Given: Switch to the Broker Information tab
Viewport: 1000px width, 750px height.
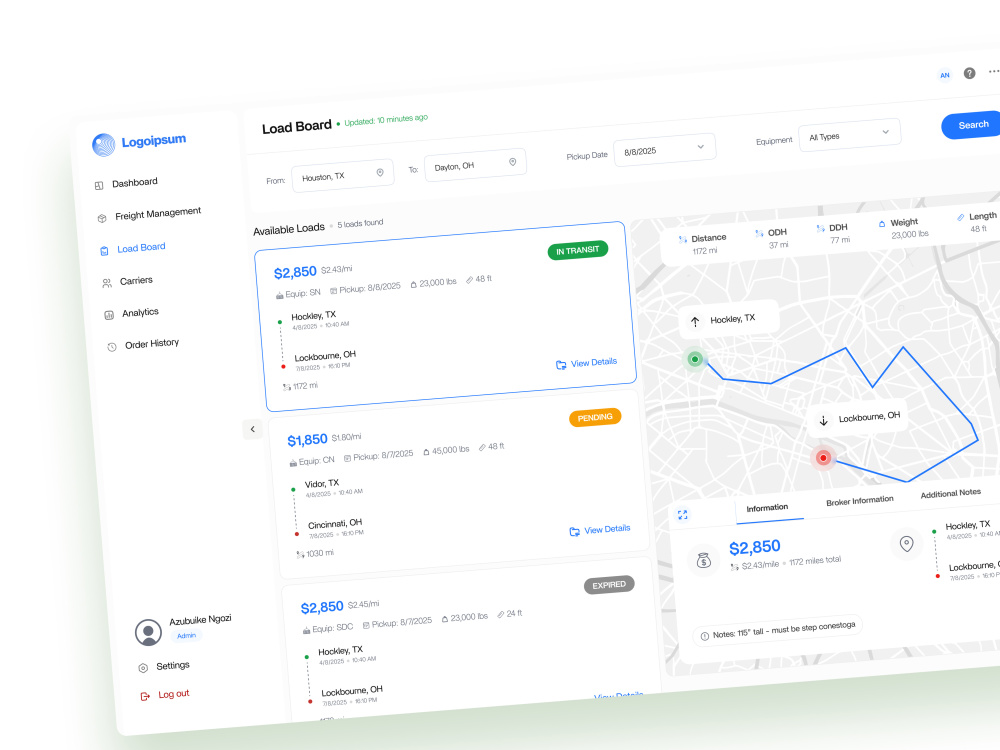Looking at the screenshot, I should [860, 501].
